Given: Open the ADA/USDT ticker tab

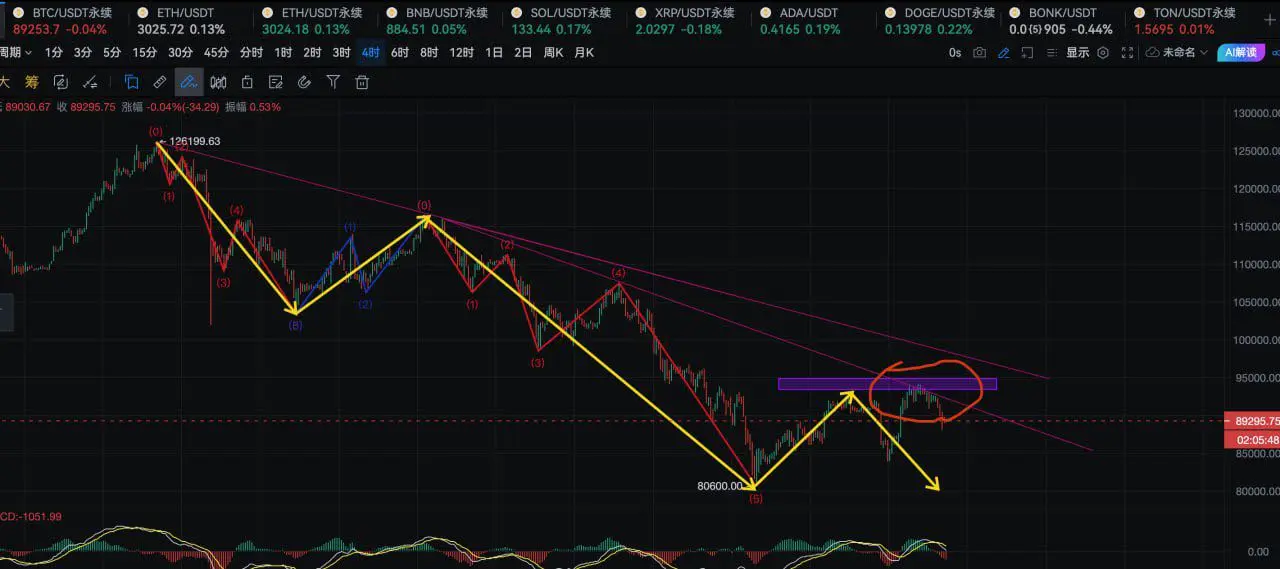Looking at the screenshot, I should click(x=800, y=20).
